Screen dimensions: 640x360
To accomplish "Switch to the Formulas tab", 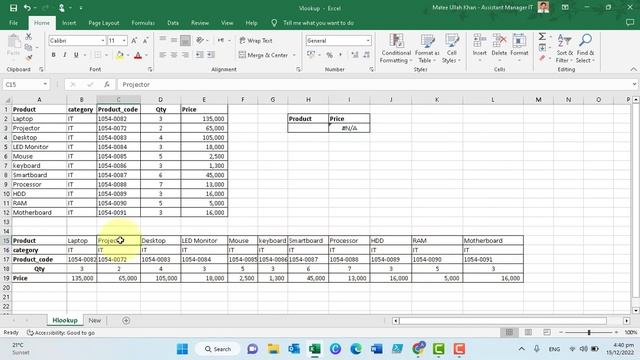I will (143, 23).
